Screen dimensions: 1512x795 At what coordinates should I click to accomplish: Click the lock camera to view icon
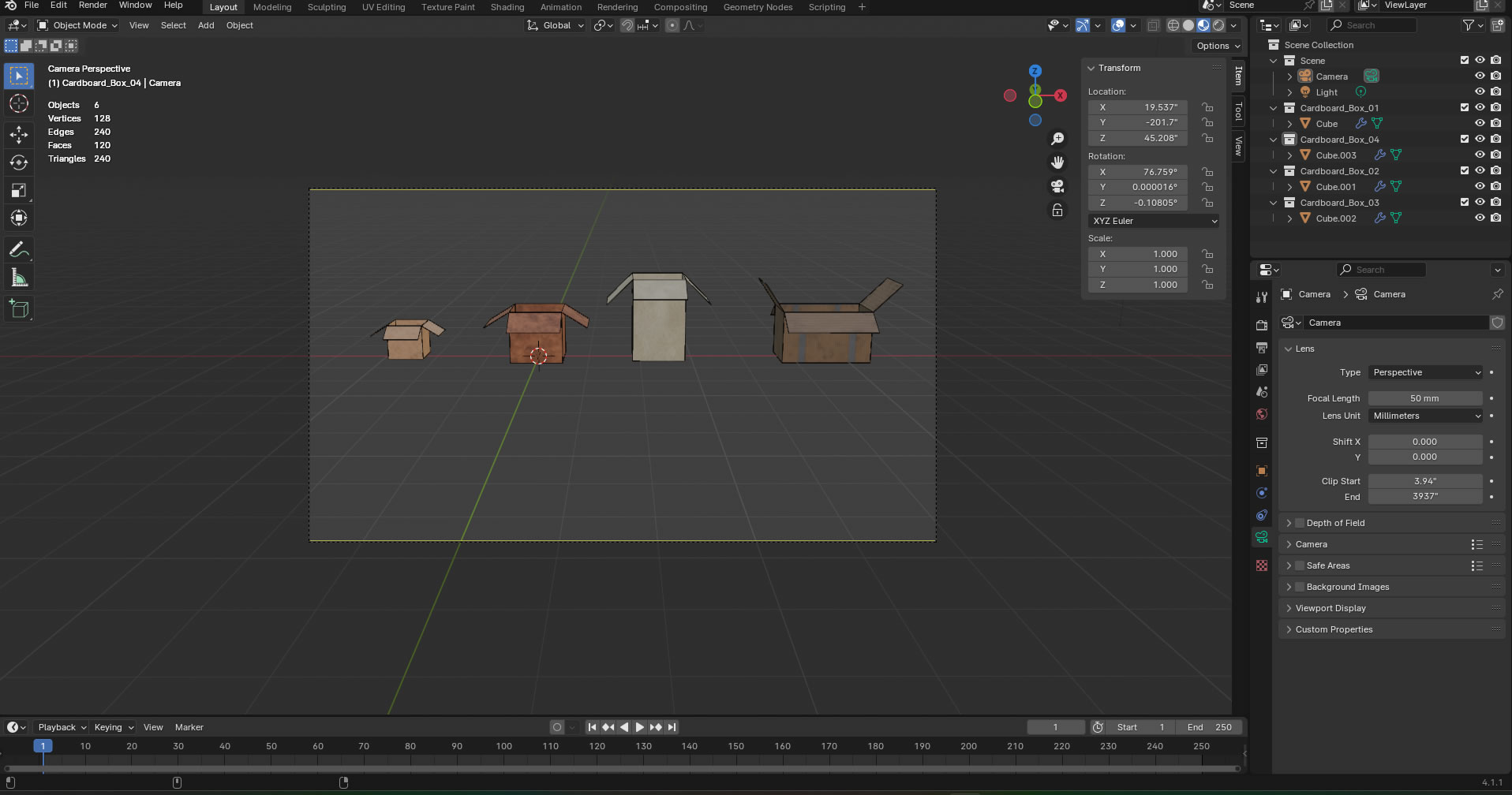point(1057,210)
